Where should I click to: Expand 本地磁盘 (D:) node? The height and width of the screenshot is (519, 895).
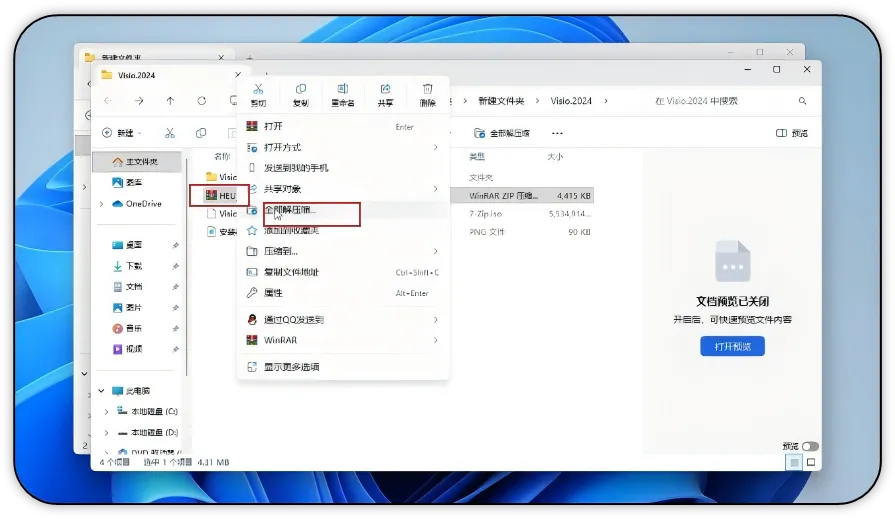106,433
